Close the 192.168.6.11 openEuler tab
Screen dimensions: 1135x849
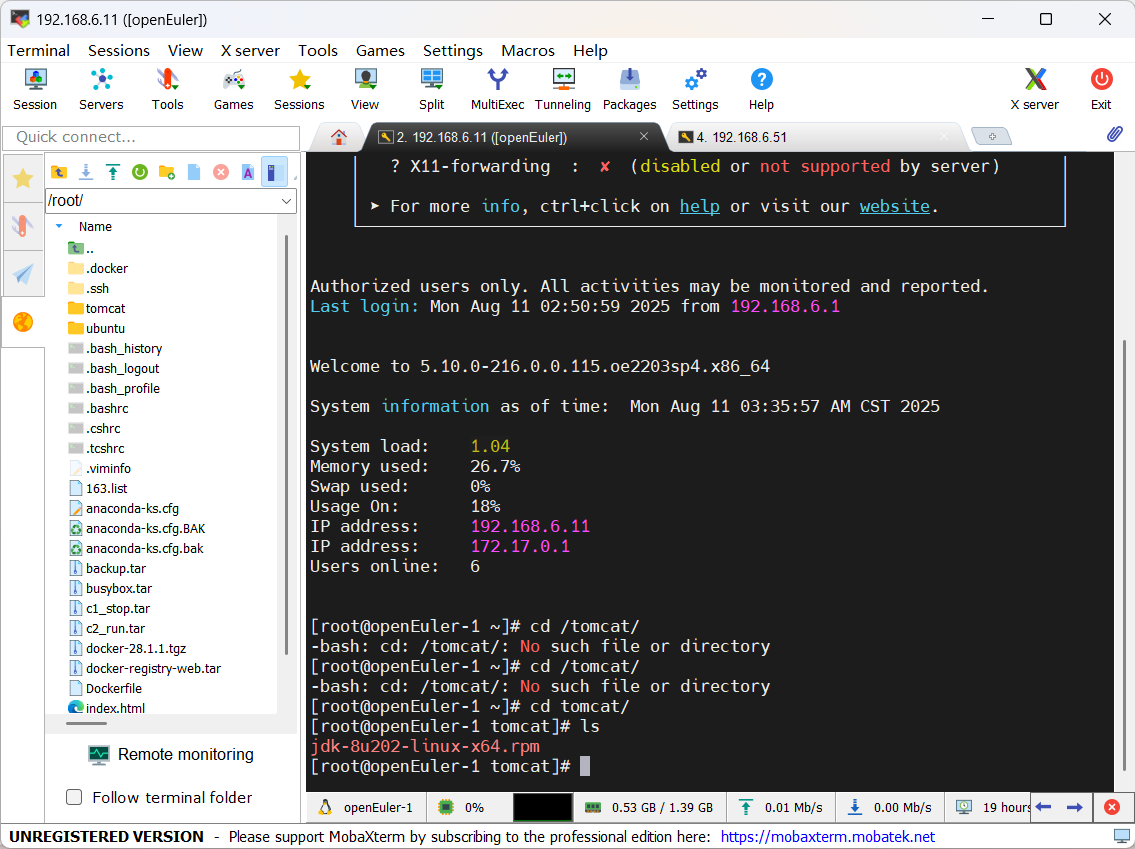click(644, 136)
